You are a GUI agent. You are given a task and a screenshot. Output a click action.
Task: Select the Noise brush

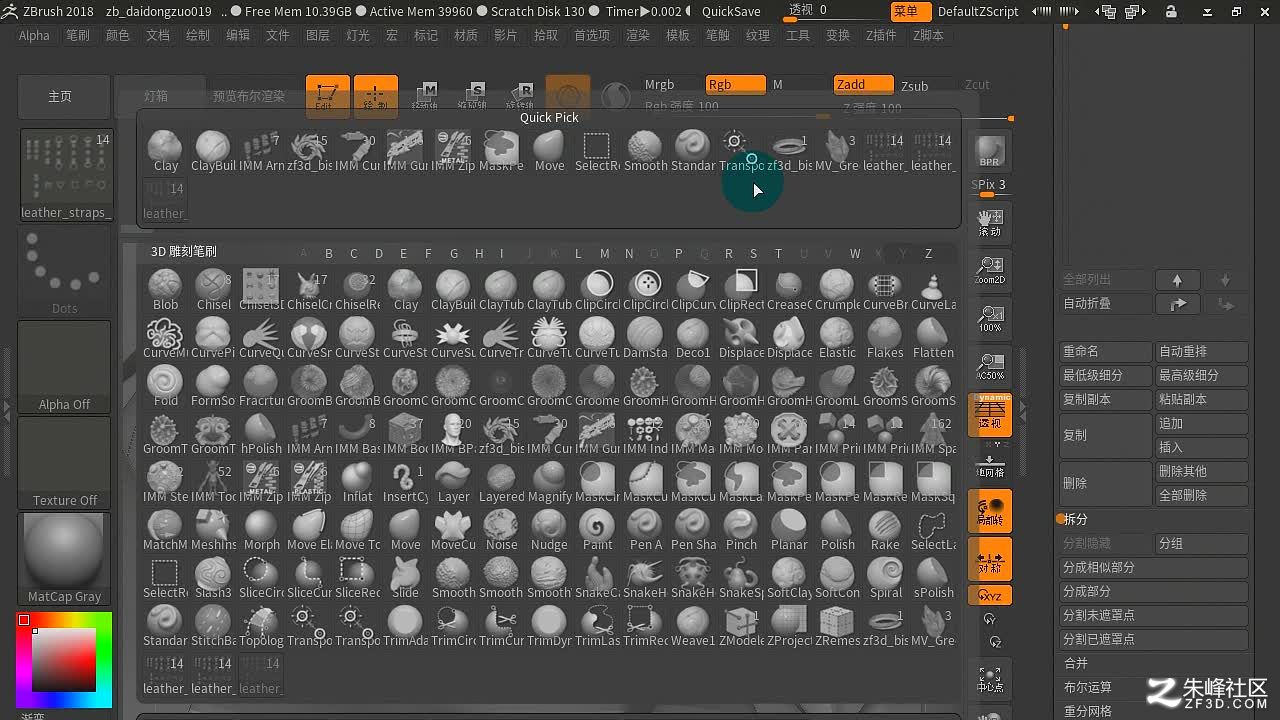(501, 530)
